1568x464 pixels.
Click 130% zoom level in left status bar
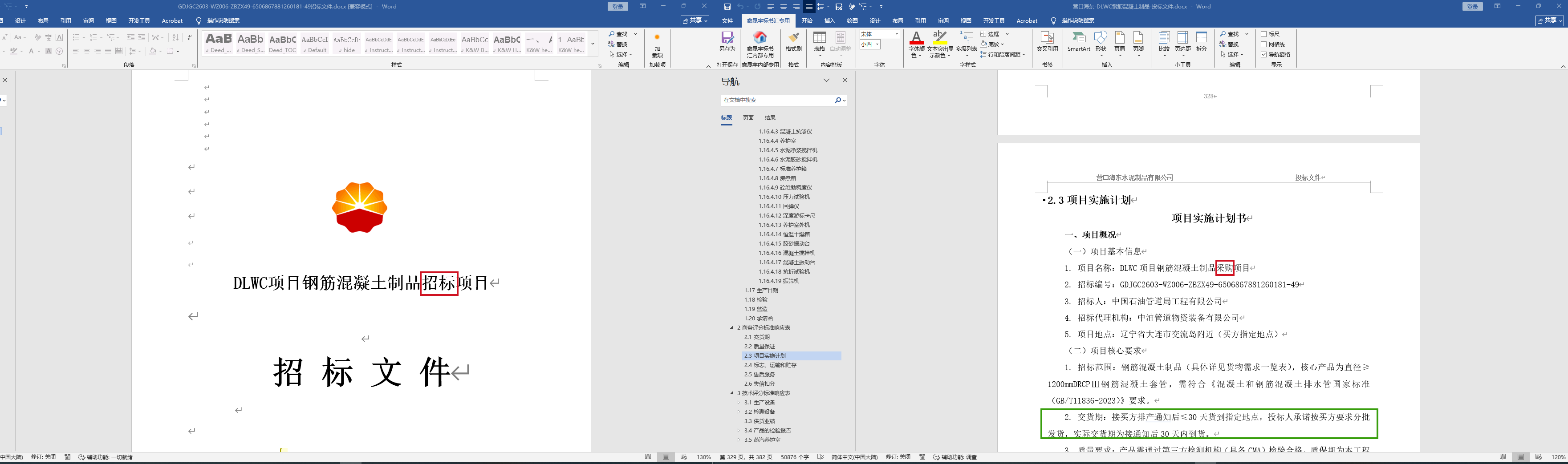coord(704,457)
